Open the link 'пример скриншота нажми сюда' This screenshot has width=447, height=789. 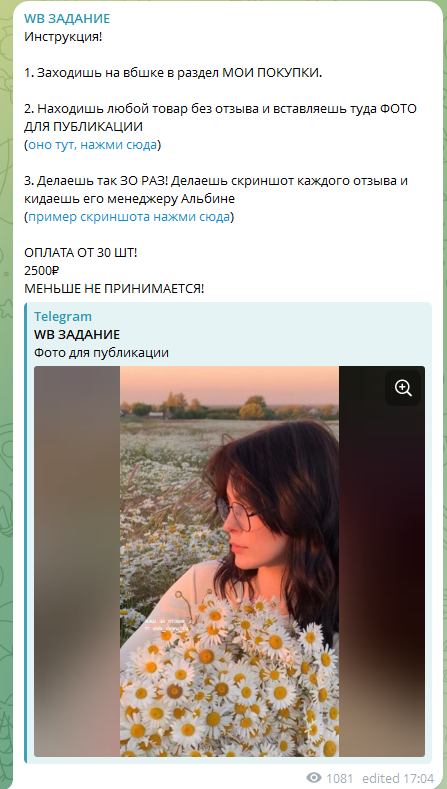pos(129,217)
